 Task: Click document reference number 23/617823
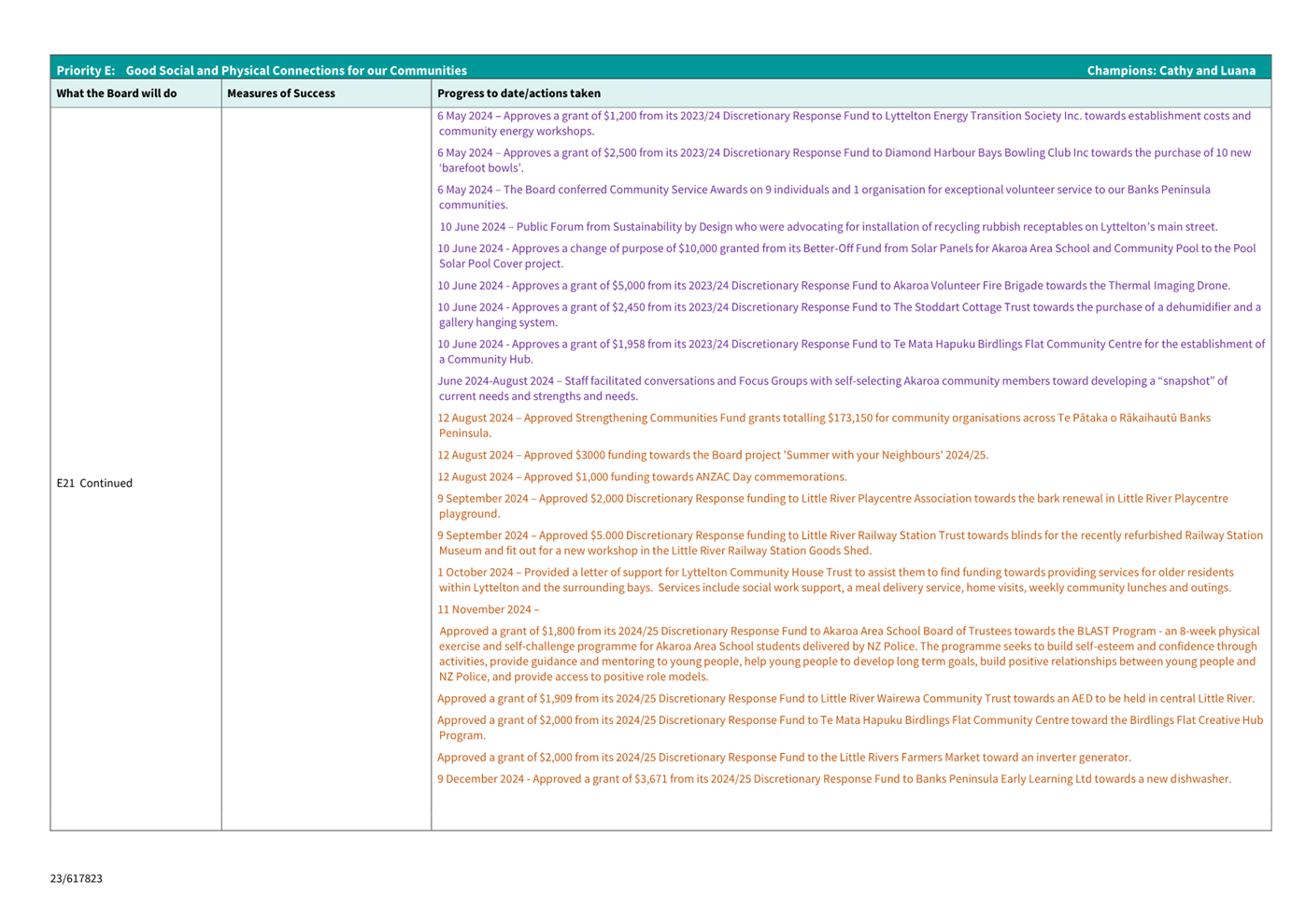77,878
